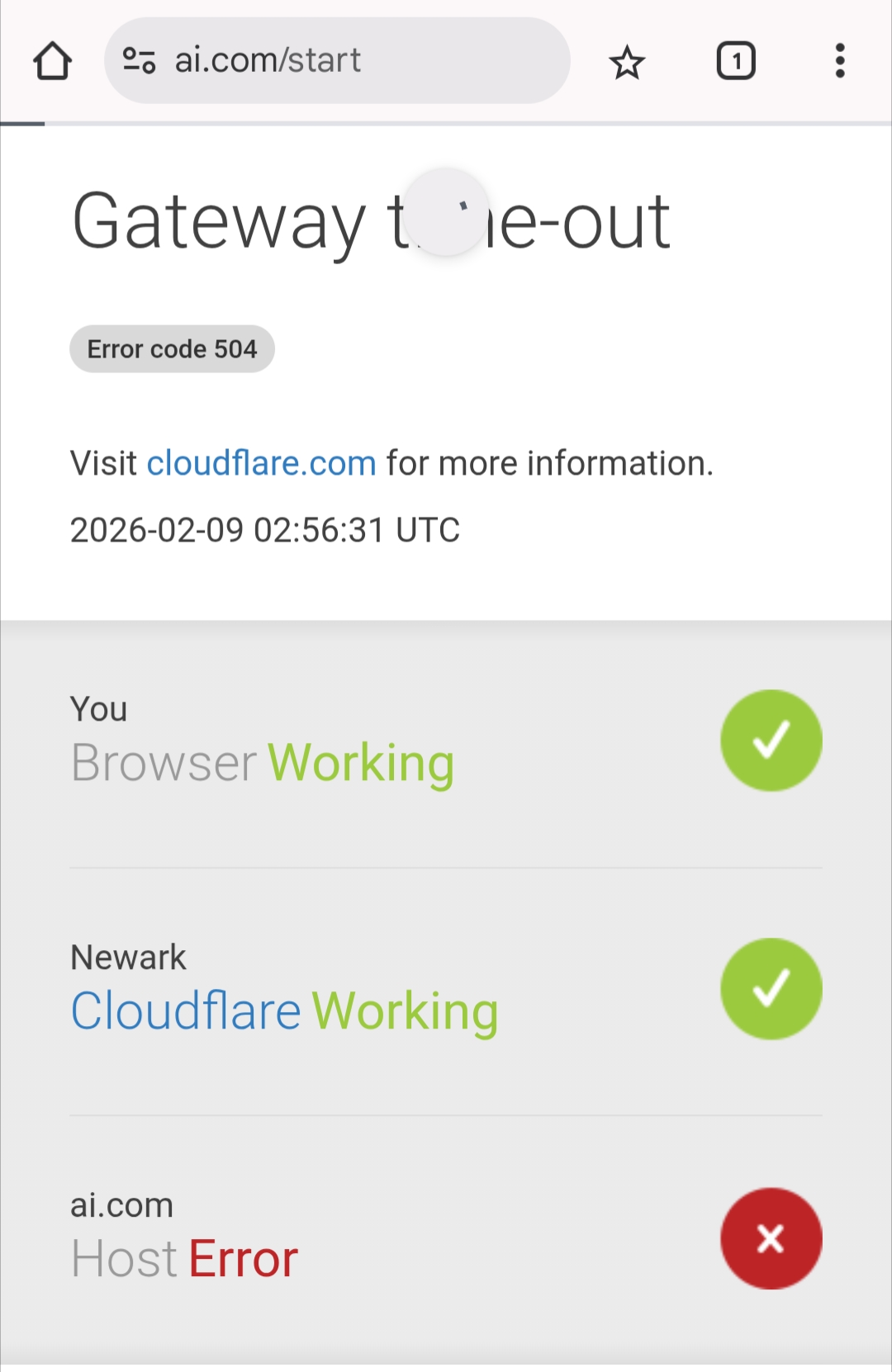
Task: Open site info icon in address bar
Action: pos(139,60)
